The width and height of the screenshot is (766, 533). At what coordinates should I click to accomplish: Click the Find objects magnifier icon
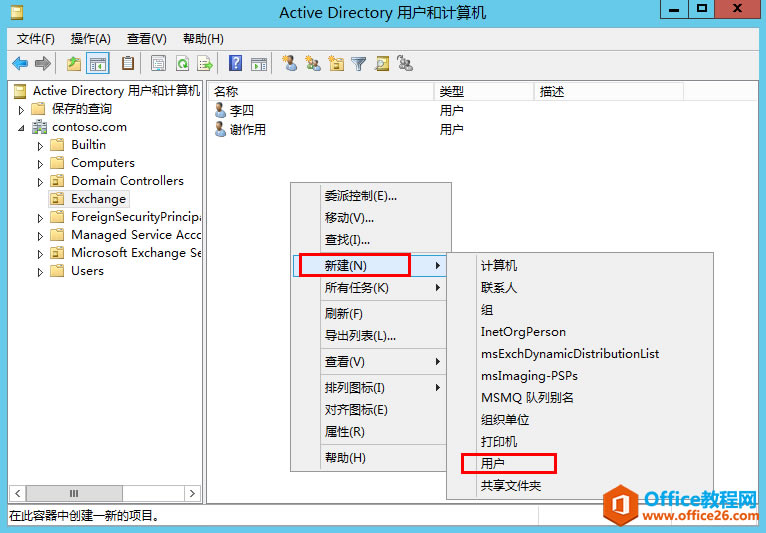coord(382,64)
